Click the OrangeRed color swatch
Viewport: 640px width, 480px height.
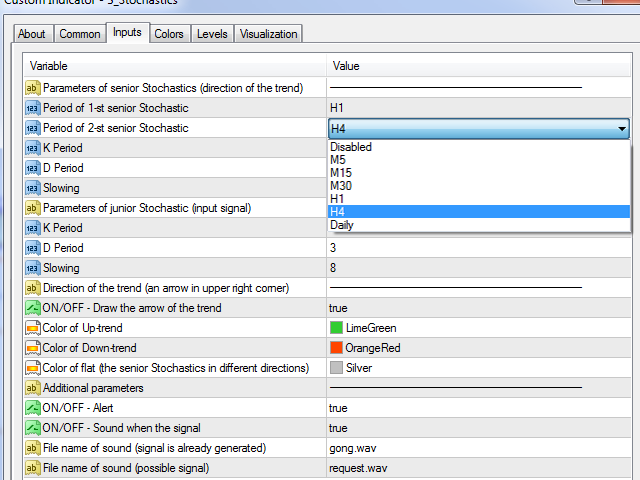pos(336,348)
